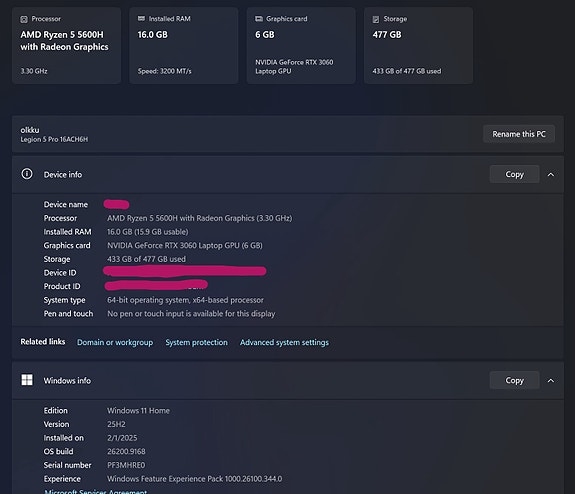Open Domain or workgroup link
Image resolution: width=575 pixels, height=494 pixels.
point(115,342)
